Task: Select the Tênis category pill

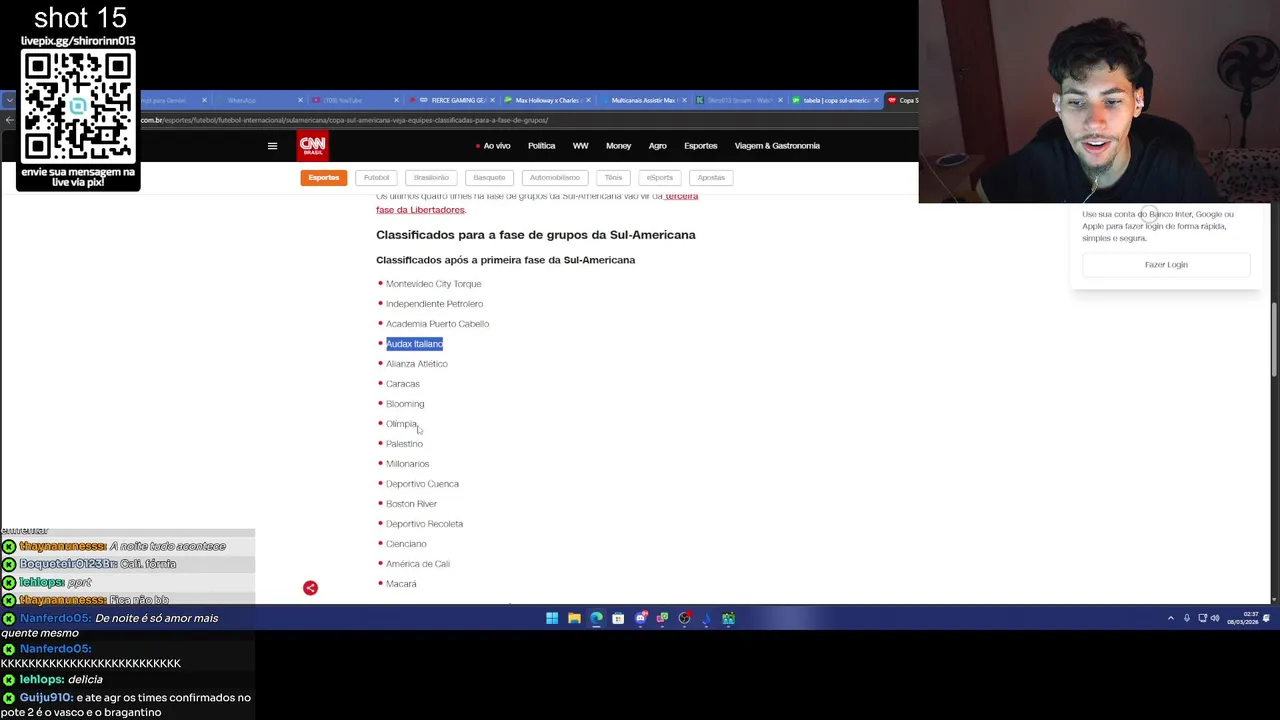Action: click(613, 178)
